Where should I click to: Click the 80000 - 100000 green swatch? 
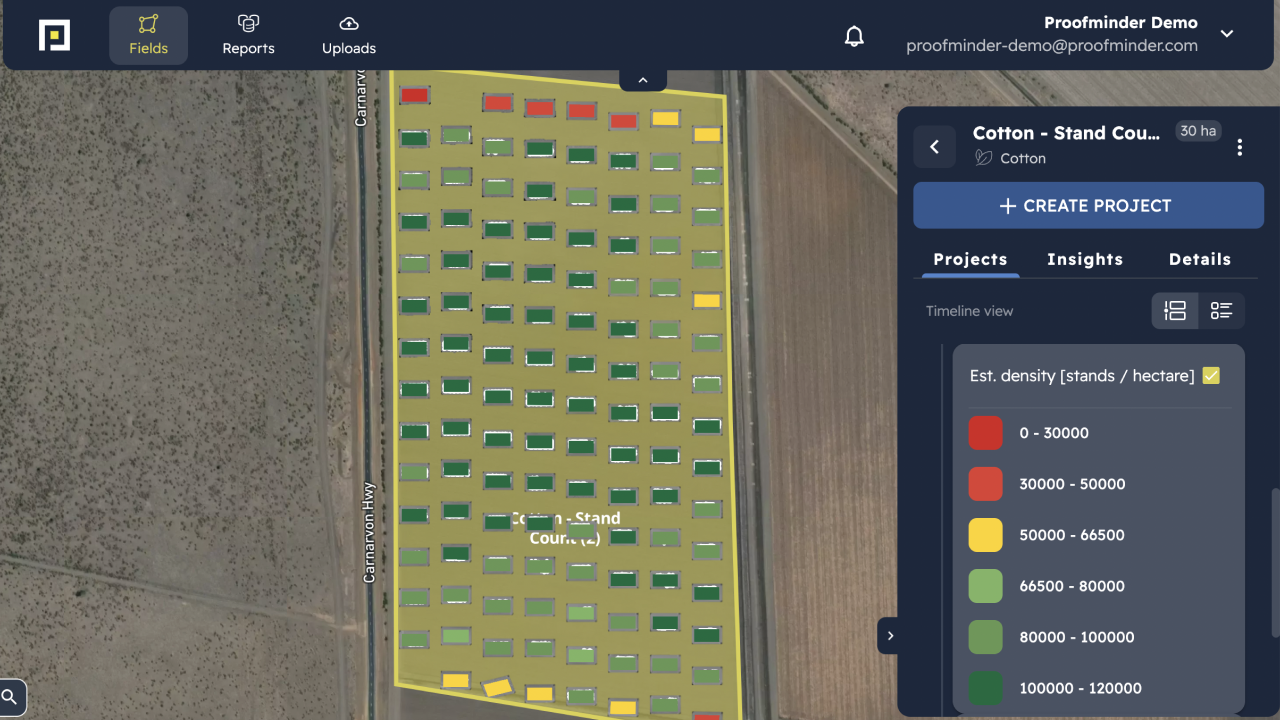(986, 637)
